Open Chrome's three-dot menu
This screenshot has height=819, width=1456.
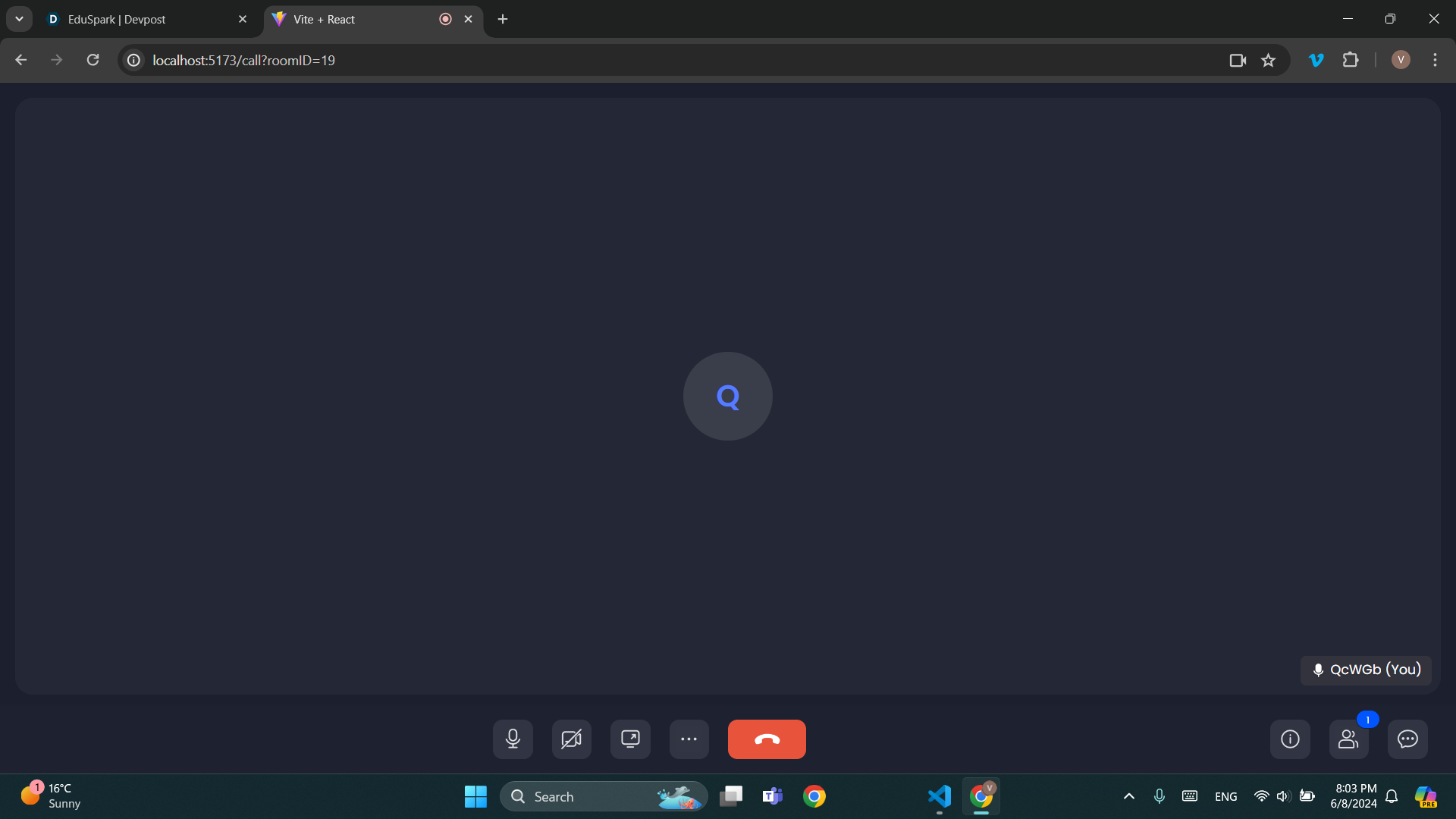pos(1435,60)
